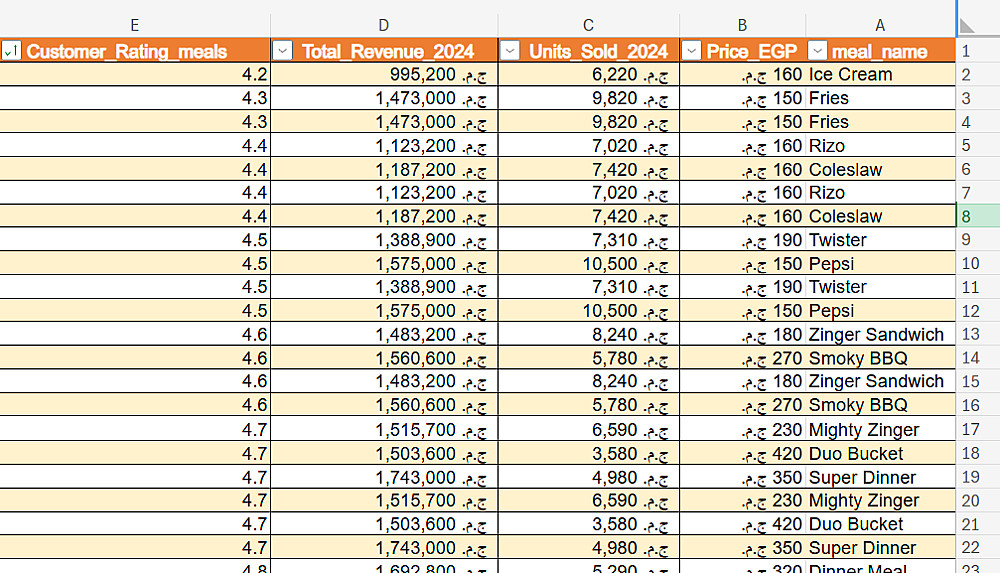The image size is (1000, 573).
Task: Select the 1,483,200 revenue in row 13
Action: [x=385, y=334]
